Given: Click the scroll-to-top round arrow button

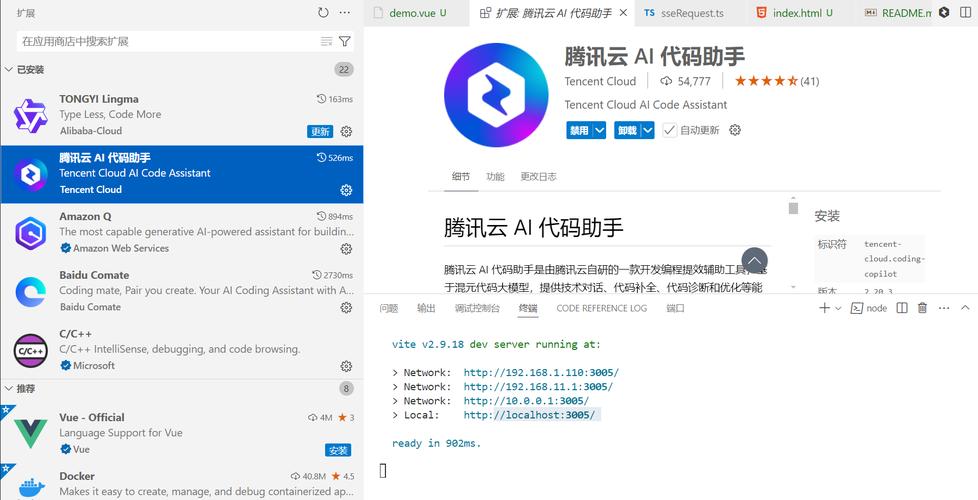Looking at the screenshot, I should 754,261.
